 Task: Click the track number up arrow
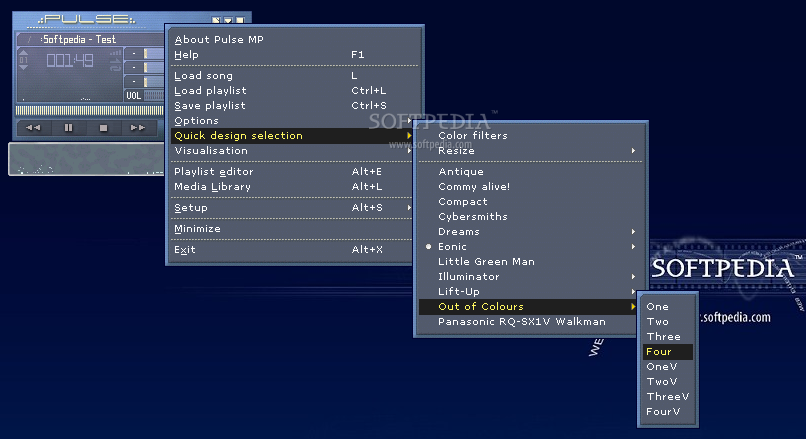tap(24, 52)
